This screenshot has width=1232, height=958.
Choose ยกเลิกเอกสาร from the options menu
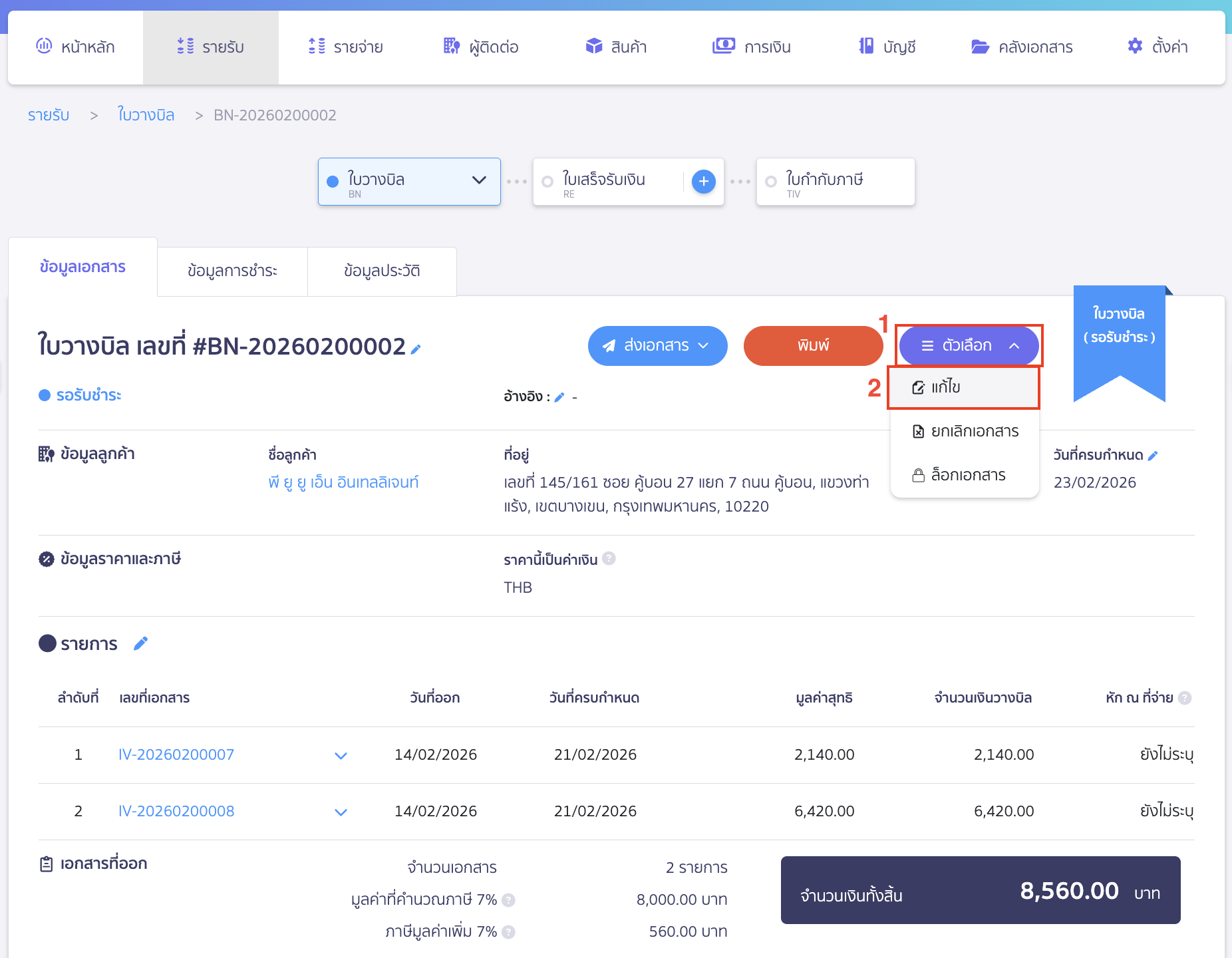965,432
